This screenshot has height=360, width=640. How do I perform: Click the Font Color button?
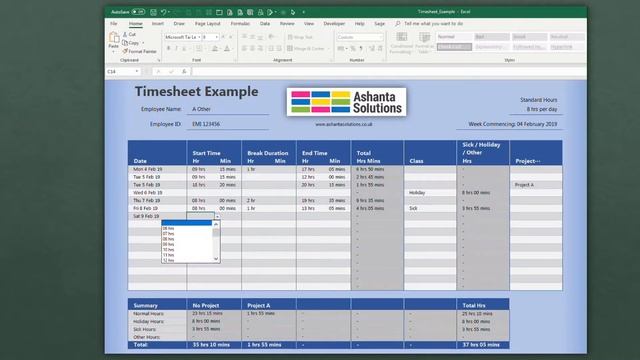[x=227, y=49]
